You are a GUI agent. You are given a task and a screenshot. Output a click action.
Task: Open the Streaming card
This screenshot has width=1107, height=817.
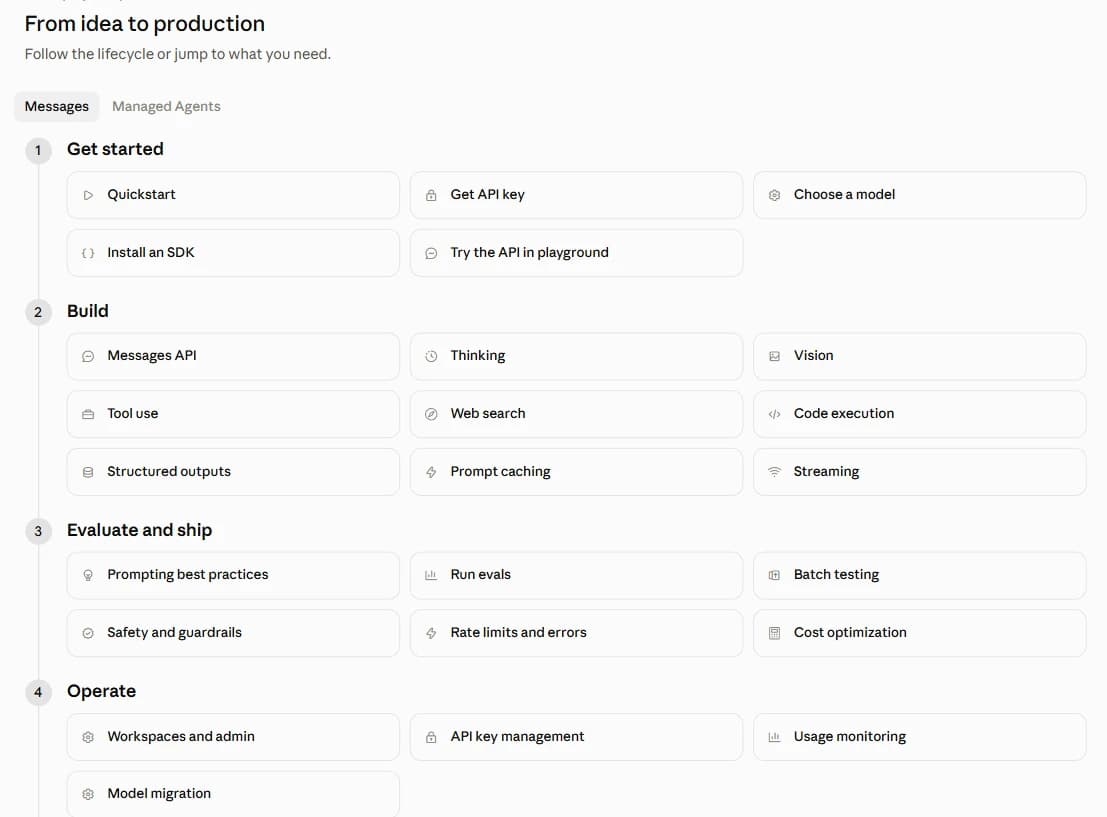pos(919,472)
